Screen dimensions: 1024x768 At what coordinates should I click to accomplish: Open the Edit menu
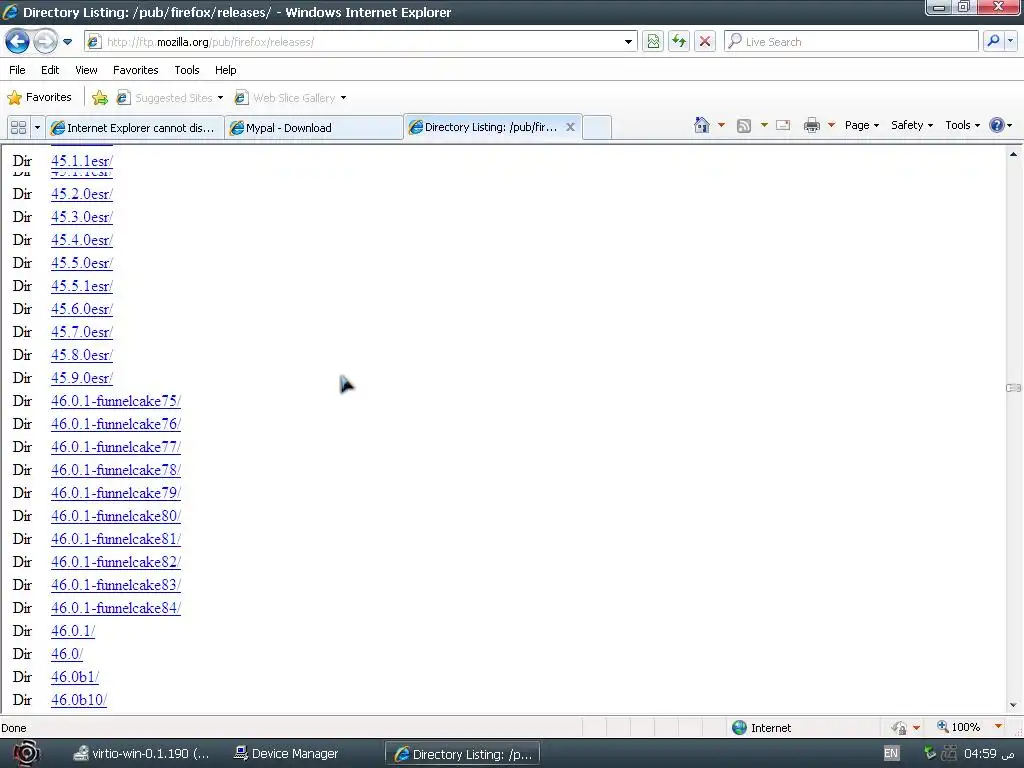click(x=50, y=70)
